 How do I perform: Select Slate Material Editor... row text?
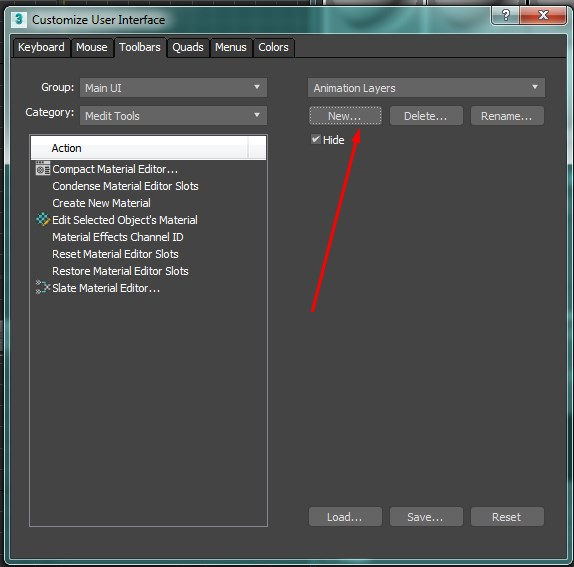click(x=106, y=288)
